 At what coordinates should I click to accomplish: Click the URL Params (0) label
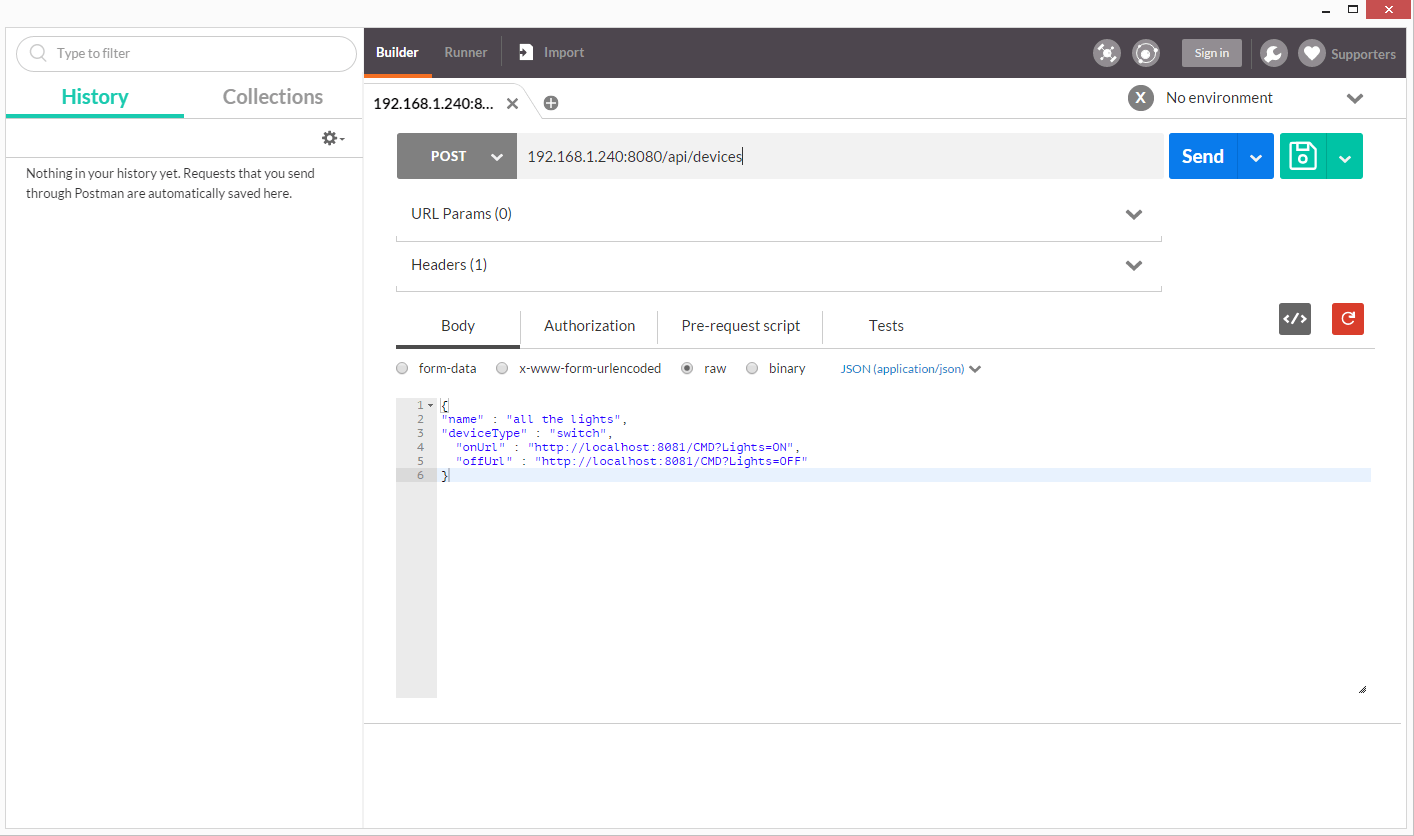coord(461,214)
